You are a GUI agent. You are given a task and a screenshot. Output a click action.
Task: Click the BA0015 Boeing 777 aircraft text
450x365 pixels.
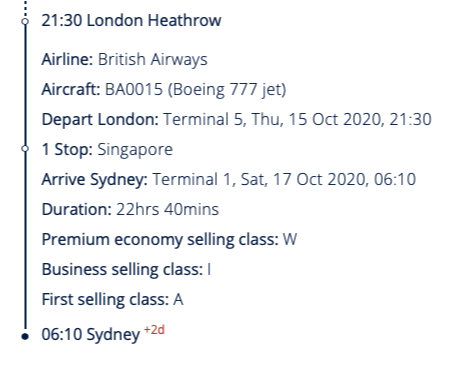196,89
